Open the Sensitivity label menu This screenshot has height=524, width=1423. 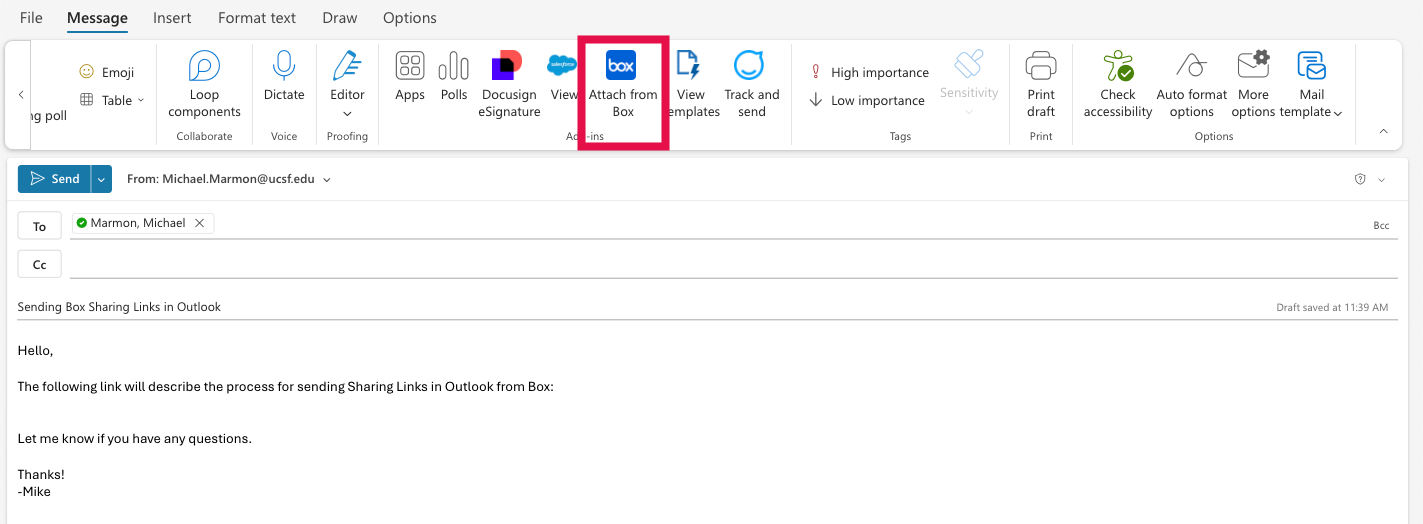pyautogui.click(x=969, y=83)
